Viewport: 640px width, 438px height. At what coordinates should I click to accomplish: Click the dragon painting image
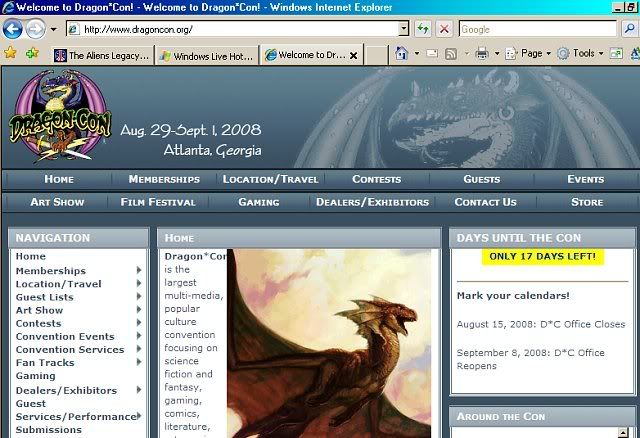(x=329, y=343)
